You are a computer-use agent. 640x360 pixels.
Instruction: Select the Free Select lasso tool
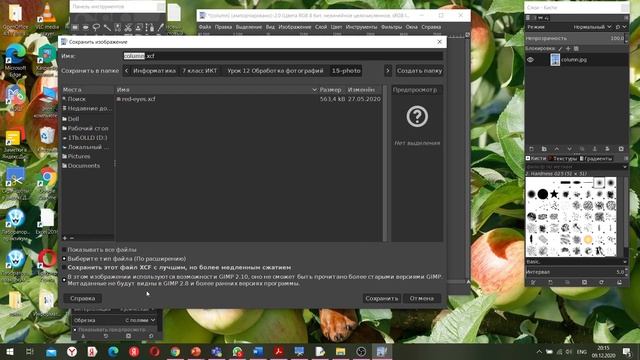pos(96,27)
